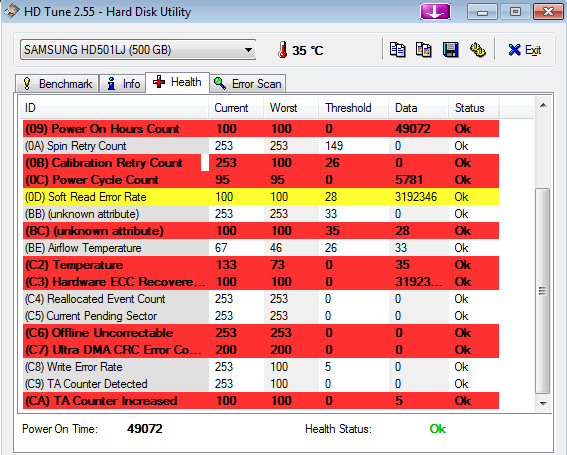Select the (C9) TA Counter Detected row
Screen dimensions: 567x455
261,384
